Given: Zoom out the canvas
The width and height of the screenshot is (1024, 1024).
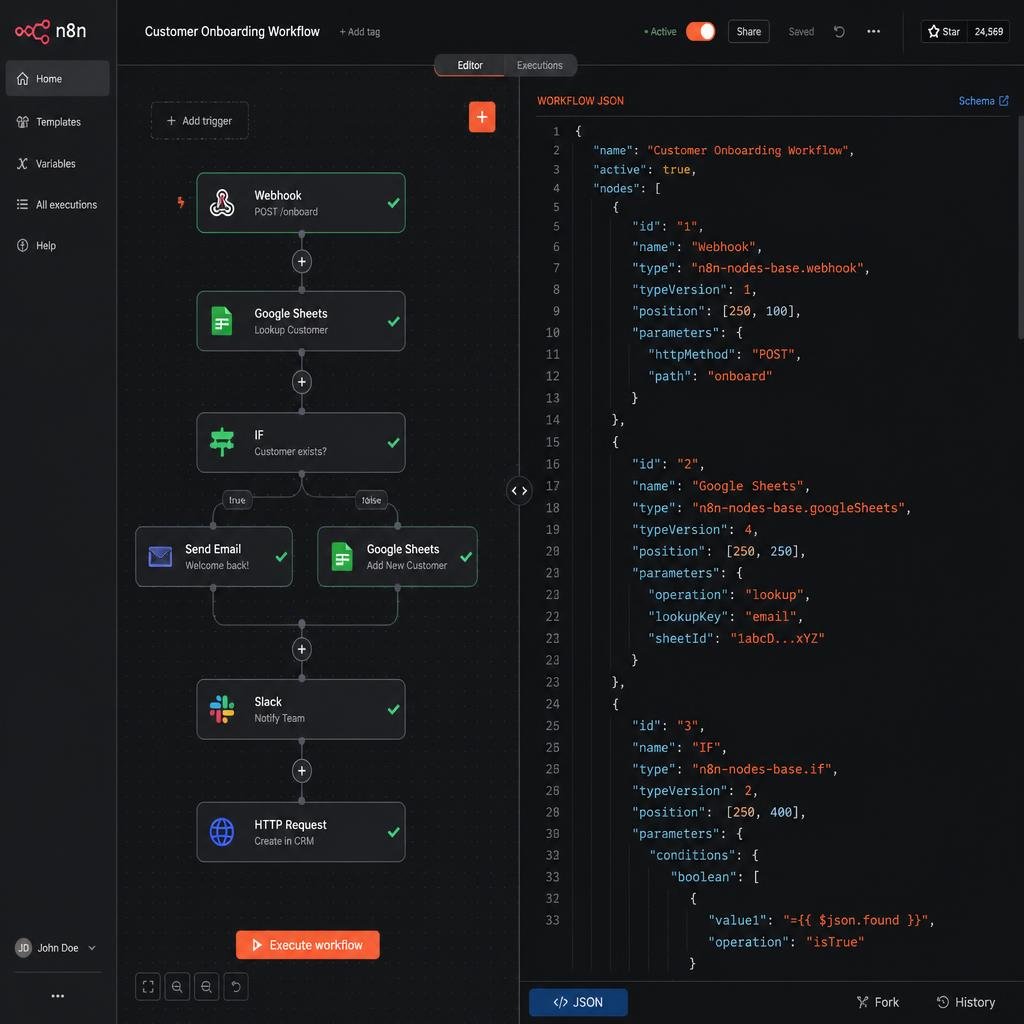Looking at the screenshot, I should click(206, 987).
